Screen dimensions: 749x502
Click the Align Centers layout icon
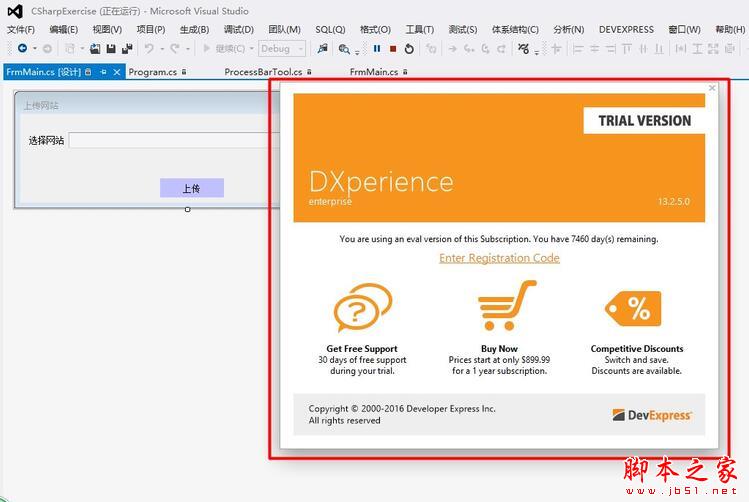pos(594,49)
